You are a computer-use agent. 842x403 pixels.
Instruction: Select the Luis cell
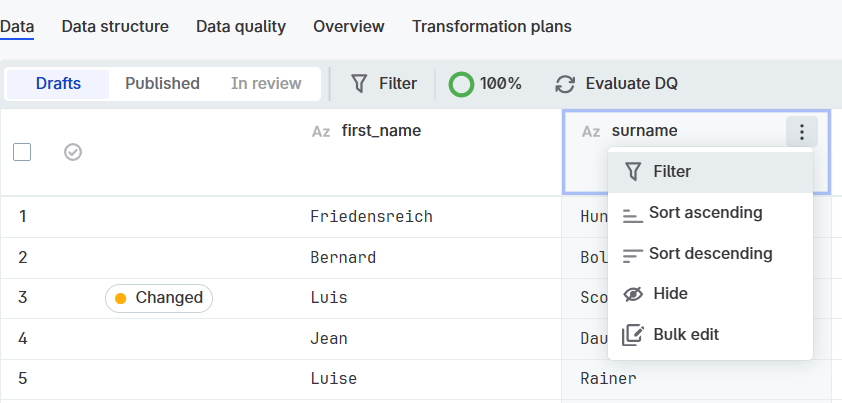pyautogui.click(x=329, y=298)
